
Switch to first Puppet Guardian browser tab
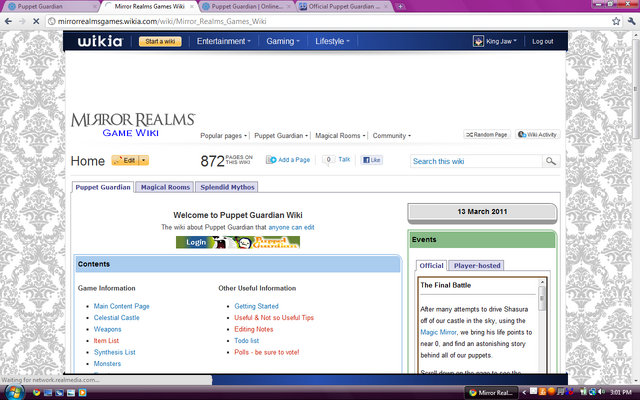pos(50,7)
